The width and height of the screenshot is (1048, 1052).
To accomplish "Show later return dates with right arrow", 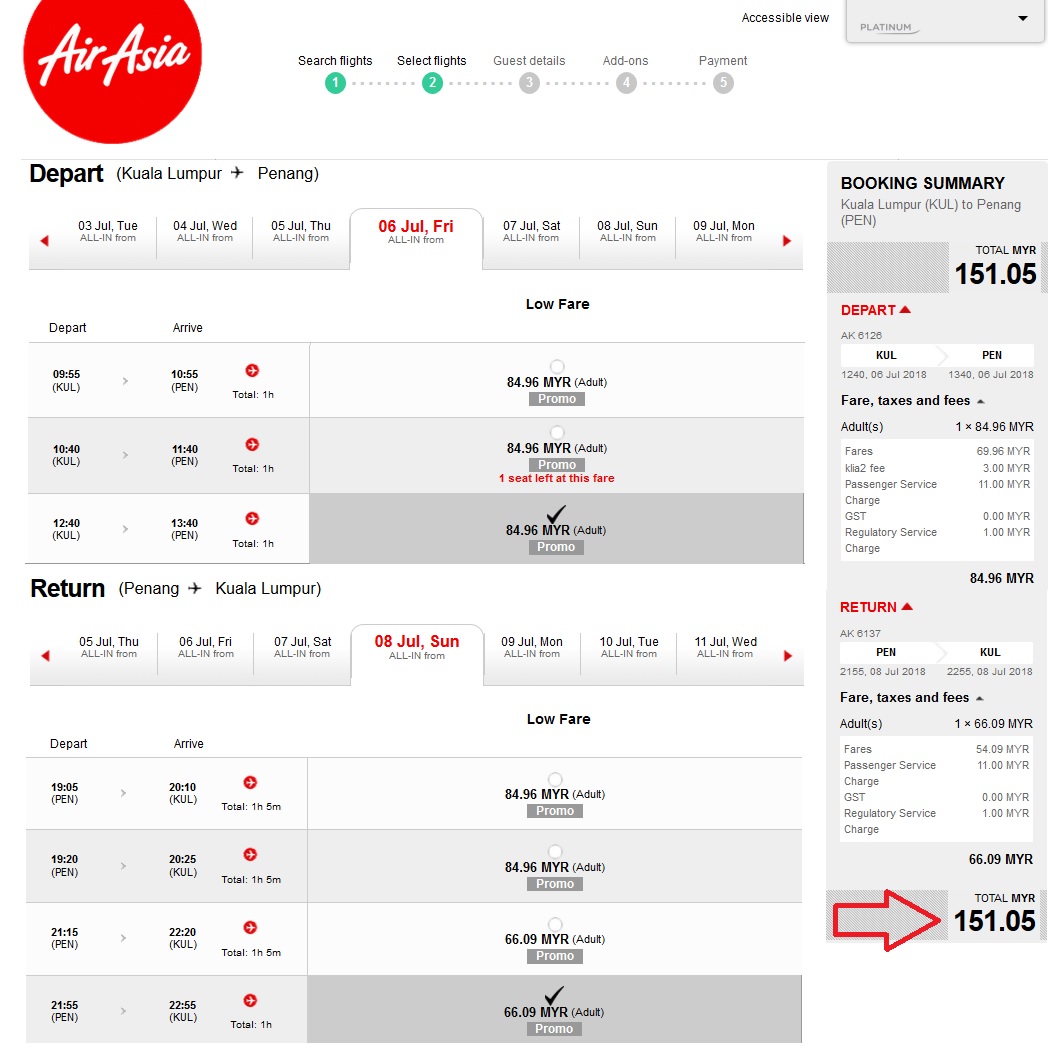I will pos(788,656).
